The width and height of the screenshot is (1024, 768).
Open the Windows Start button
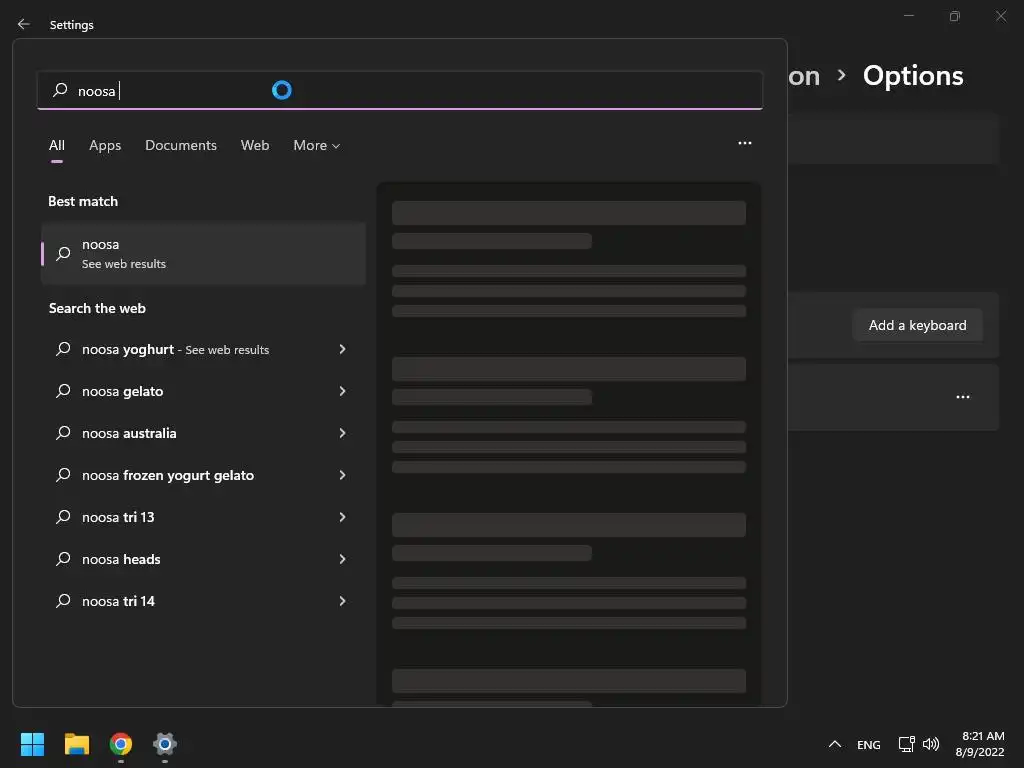pos(32,744)
